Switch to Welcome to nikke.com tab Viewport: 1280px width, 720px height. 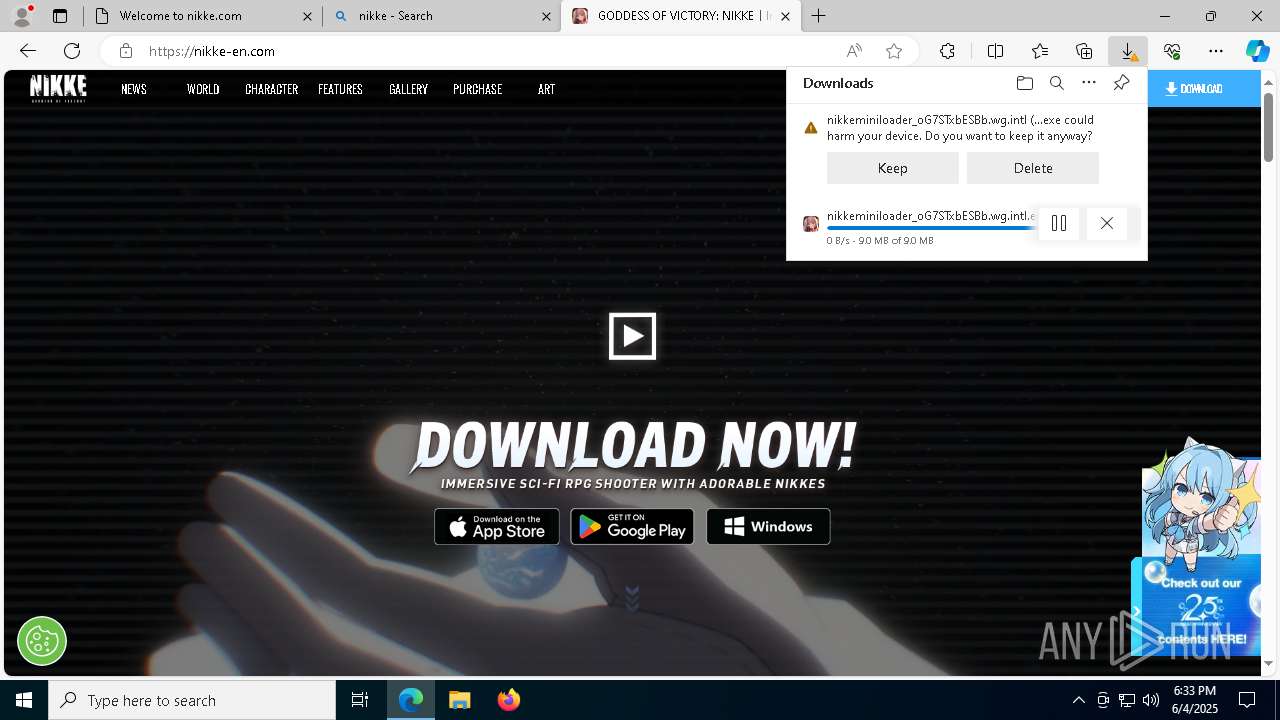pos(202,16)
